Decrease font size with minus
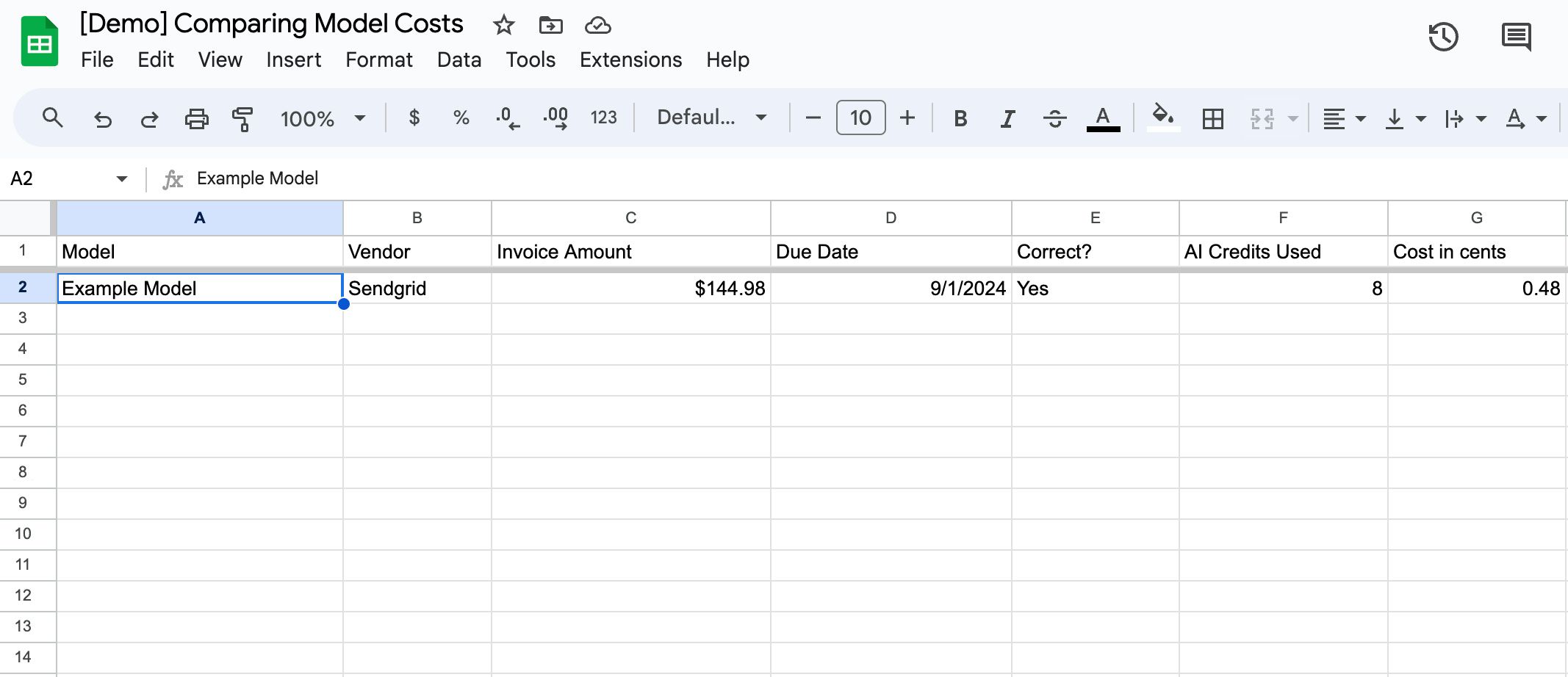The width and height of the screenshot is (1568, 677). tap(813, 117)
